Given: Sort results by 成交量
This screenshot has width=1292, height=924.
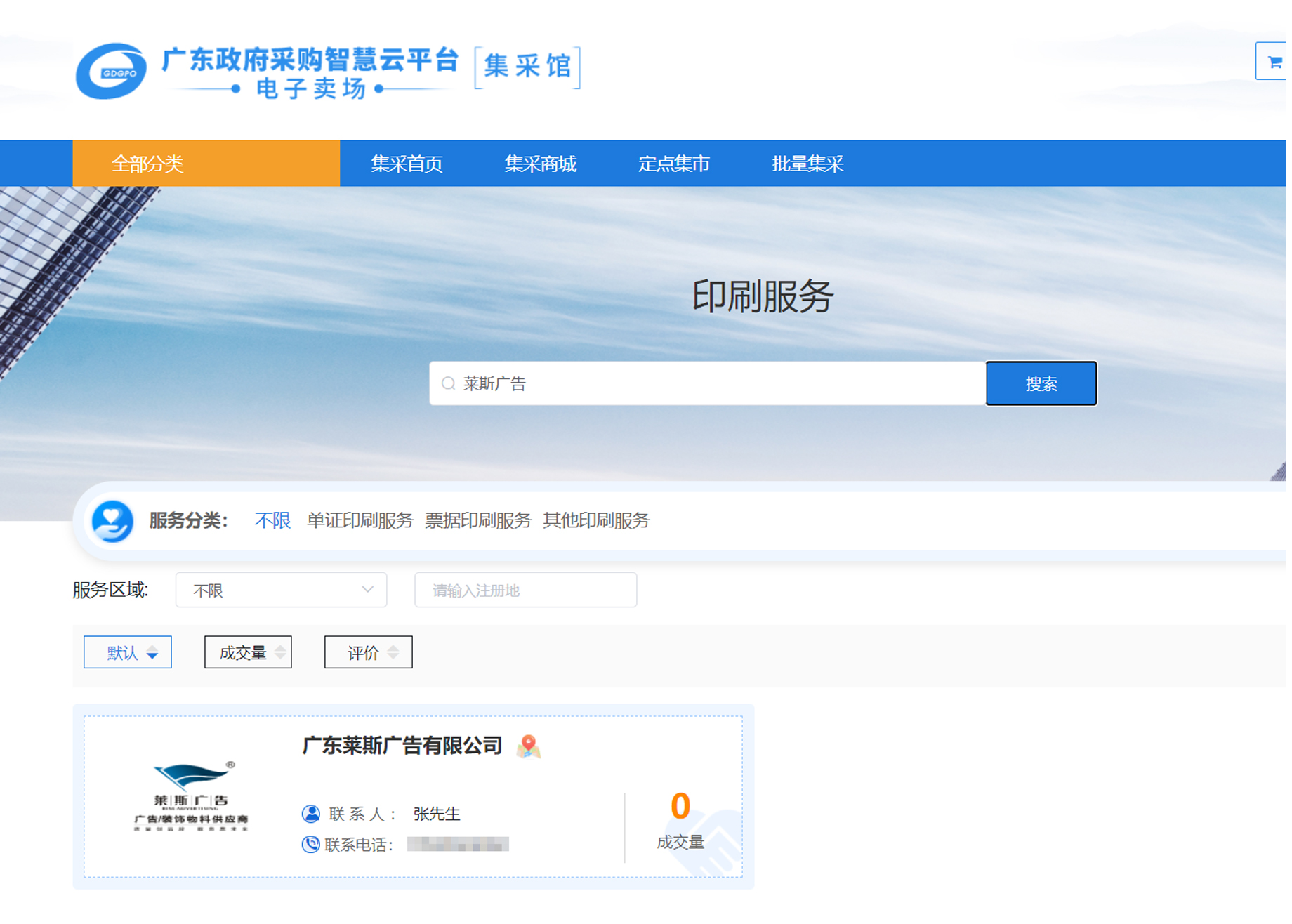Looking at the screenshot, I should (248, 652).
